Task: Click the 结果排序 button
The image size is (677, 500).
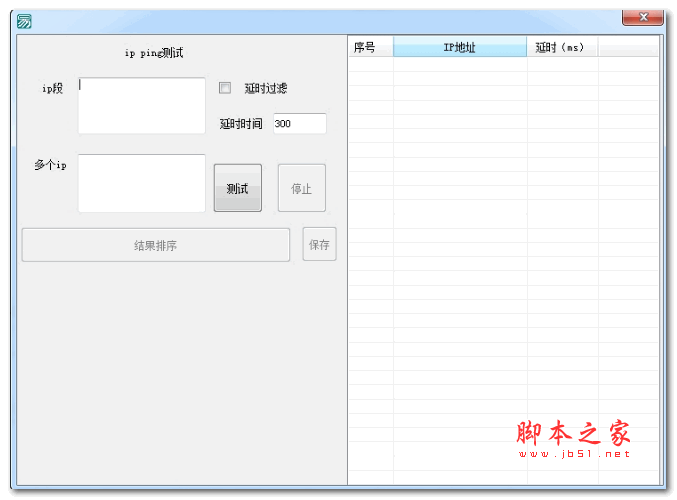Action: [155, 245]
